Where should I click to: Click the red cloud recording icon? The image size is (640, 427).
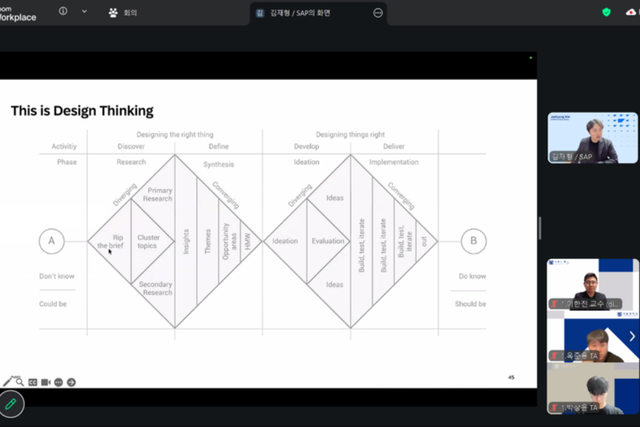(x=631, y=12)
